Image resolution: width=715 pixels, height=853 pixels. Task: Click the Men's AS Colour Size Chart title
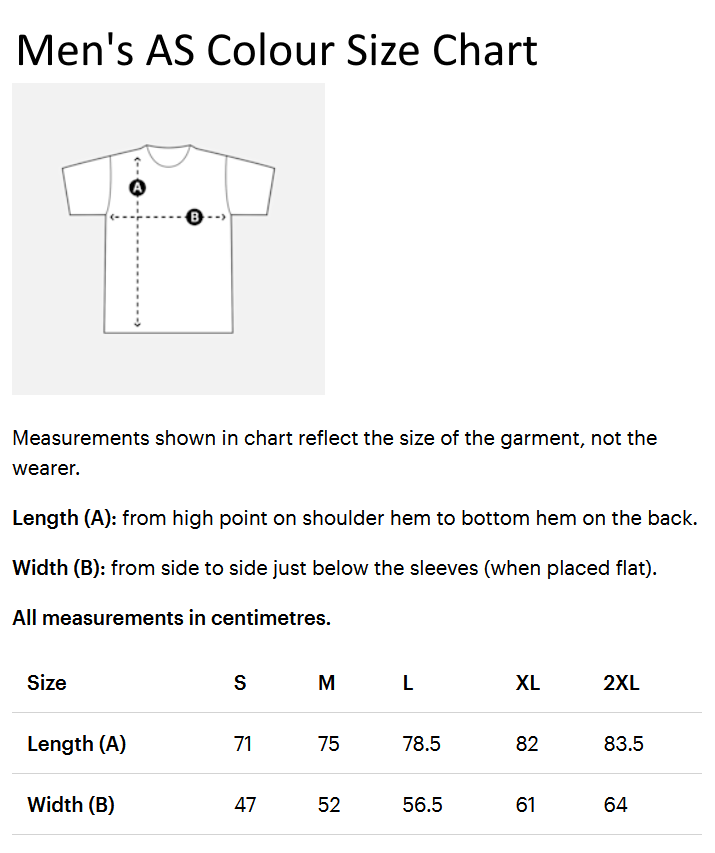pyautogui.click(x=277, y=49)
